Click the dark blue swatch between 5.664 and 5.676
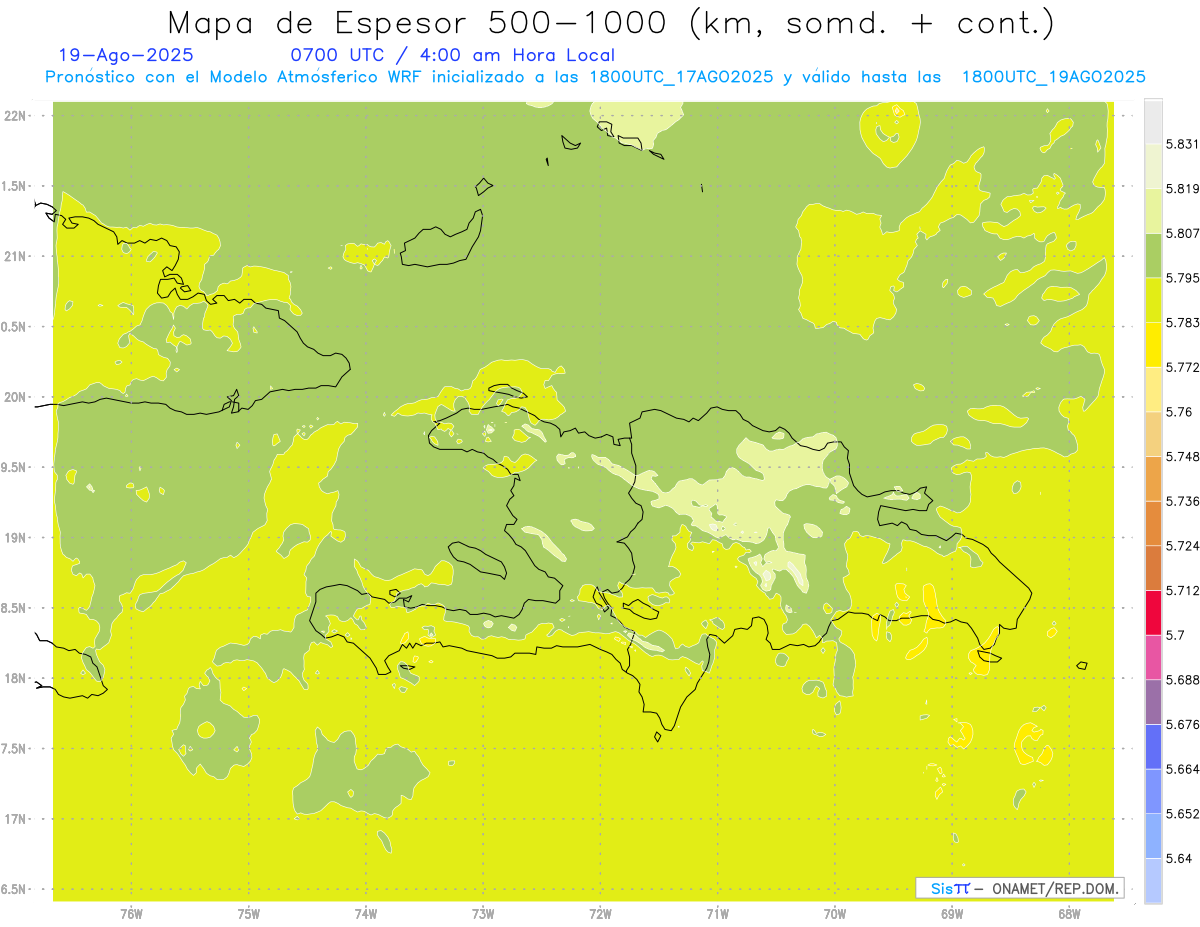 1153,747
